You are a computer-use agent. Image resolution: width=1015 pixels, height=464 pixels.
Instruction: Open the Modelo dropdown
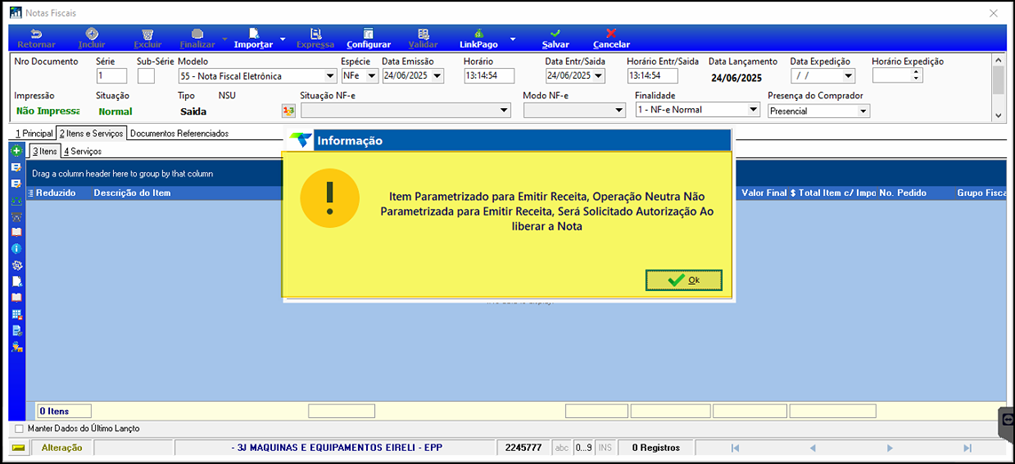click(x=331, y=76)
